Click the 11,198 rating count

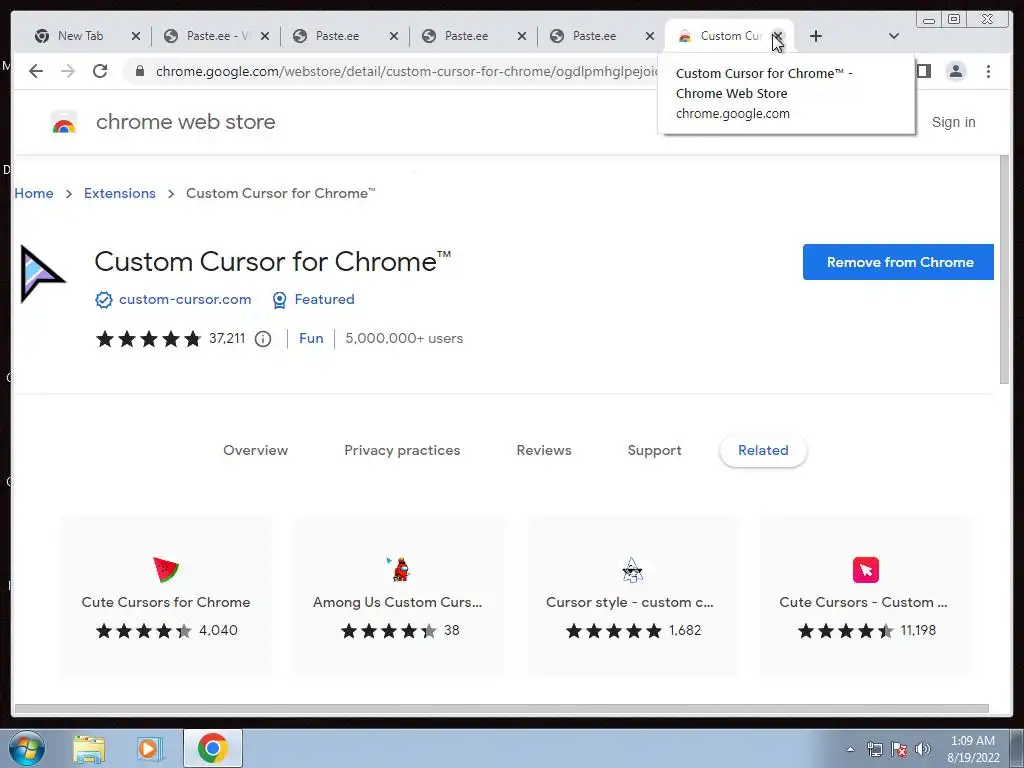[x=918, y=630]
